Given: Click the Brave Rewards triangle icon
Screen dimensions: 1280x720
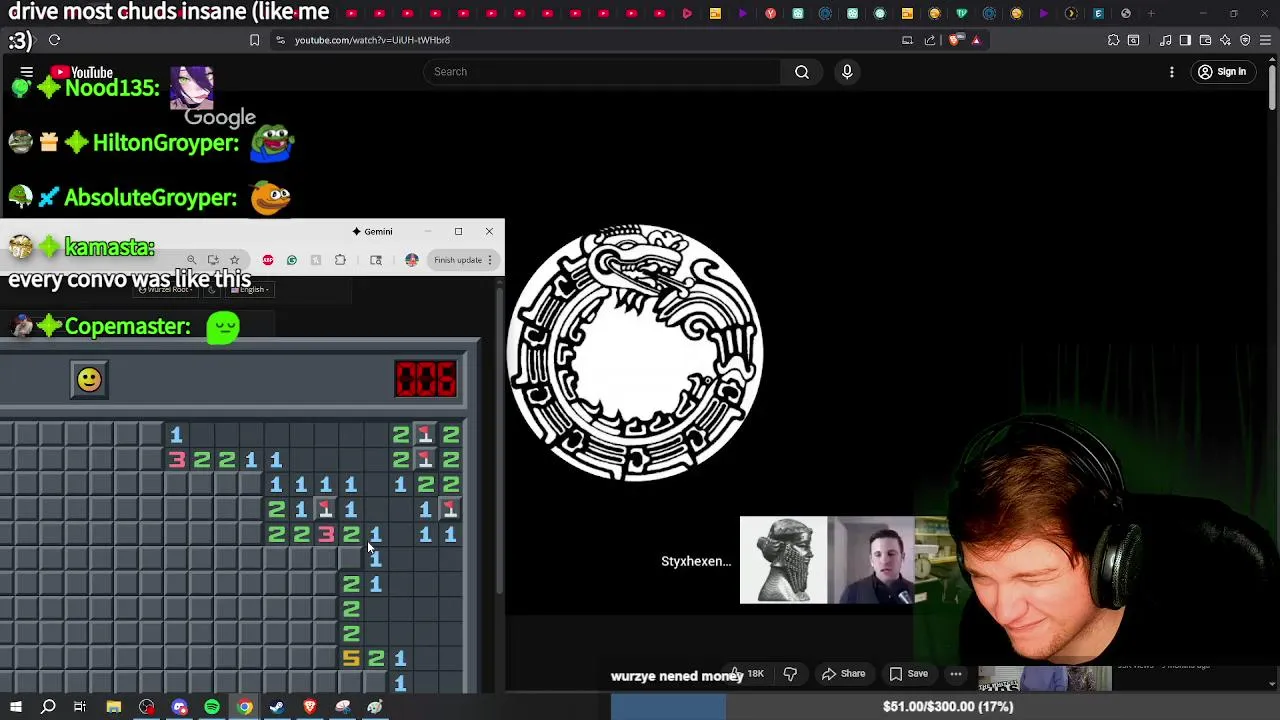Looking at the screenshot, I should coord(976,40).
